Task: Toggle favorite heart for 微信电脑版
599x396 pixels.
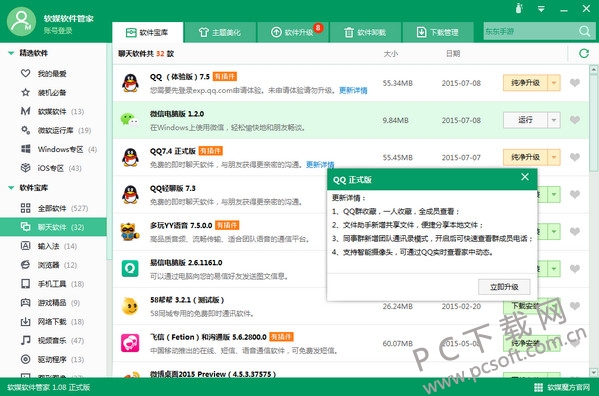Action: click(x=575, y=120)
